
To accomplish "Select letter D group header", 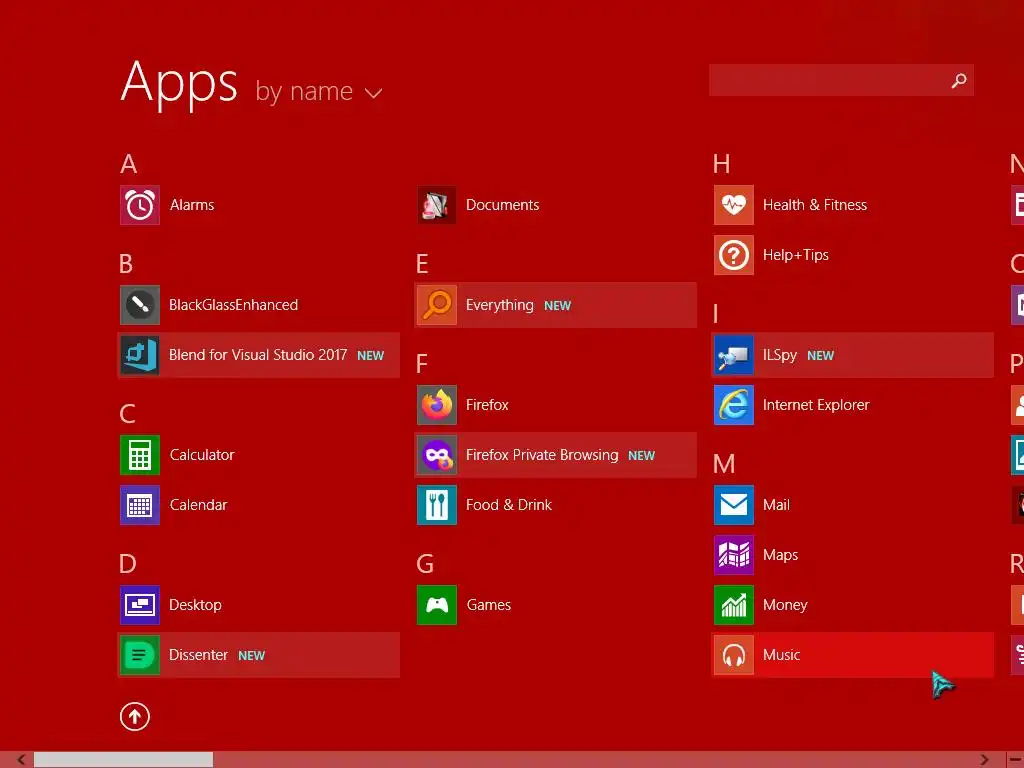I will (128, 564).
